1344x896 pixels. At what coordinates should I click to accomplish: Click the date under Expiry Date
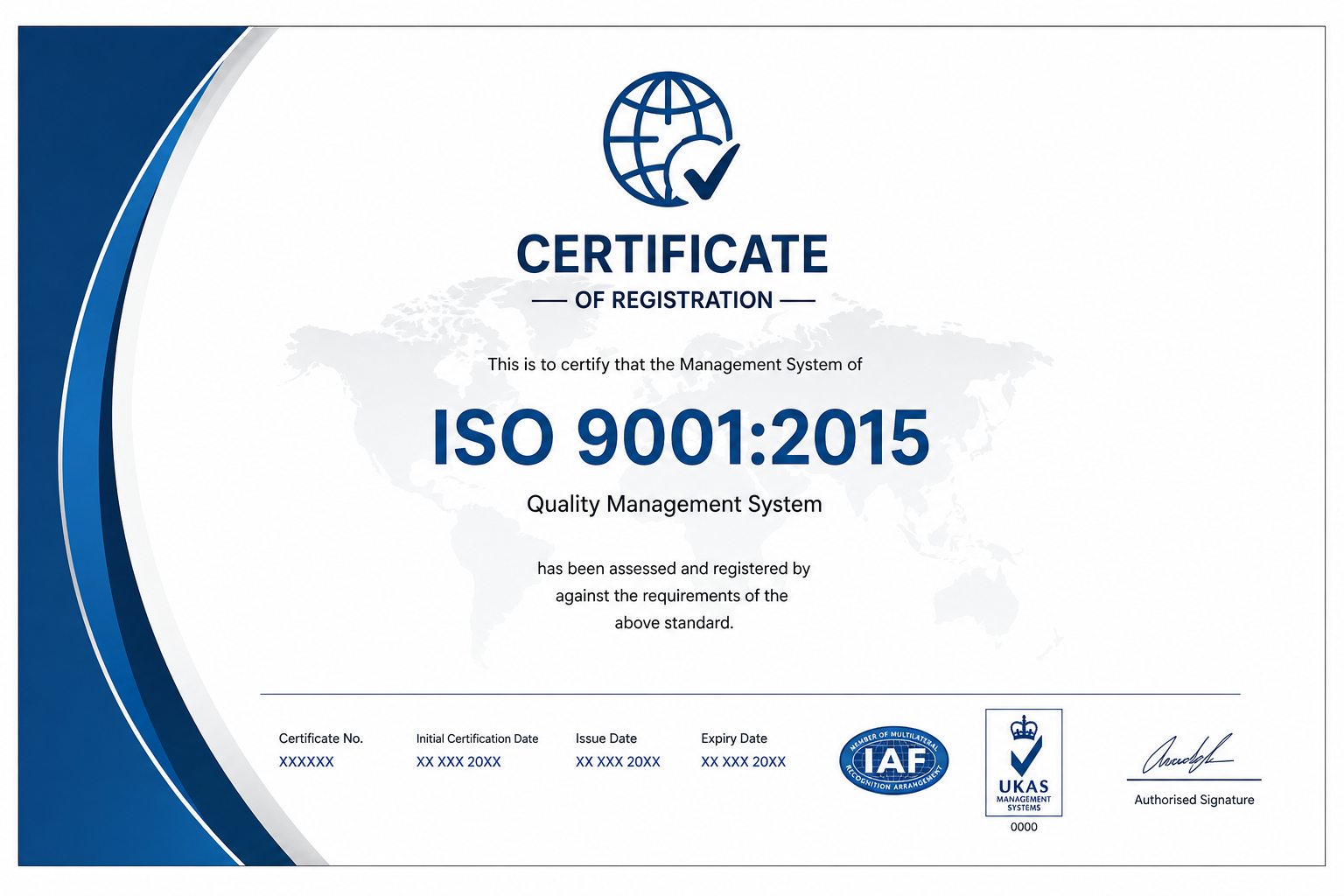tap(743, 762)
